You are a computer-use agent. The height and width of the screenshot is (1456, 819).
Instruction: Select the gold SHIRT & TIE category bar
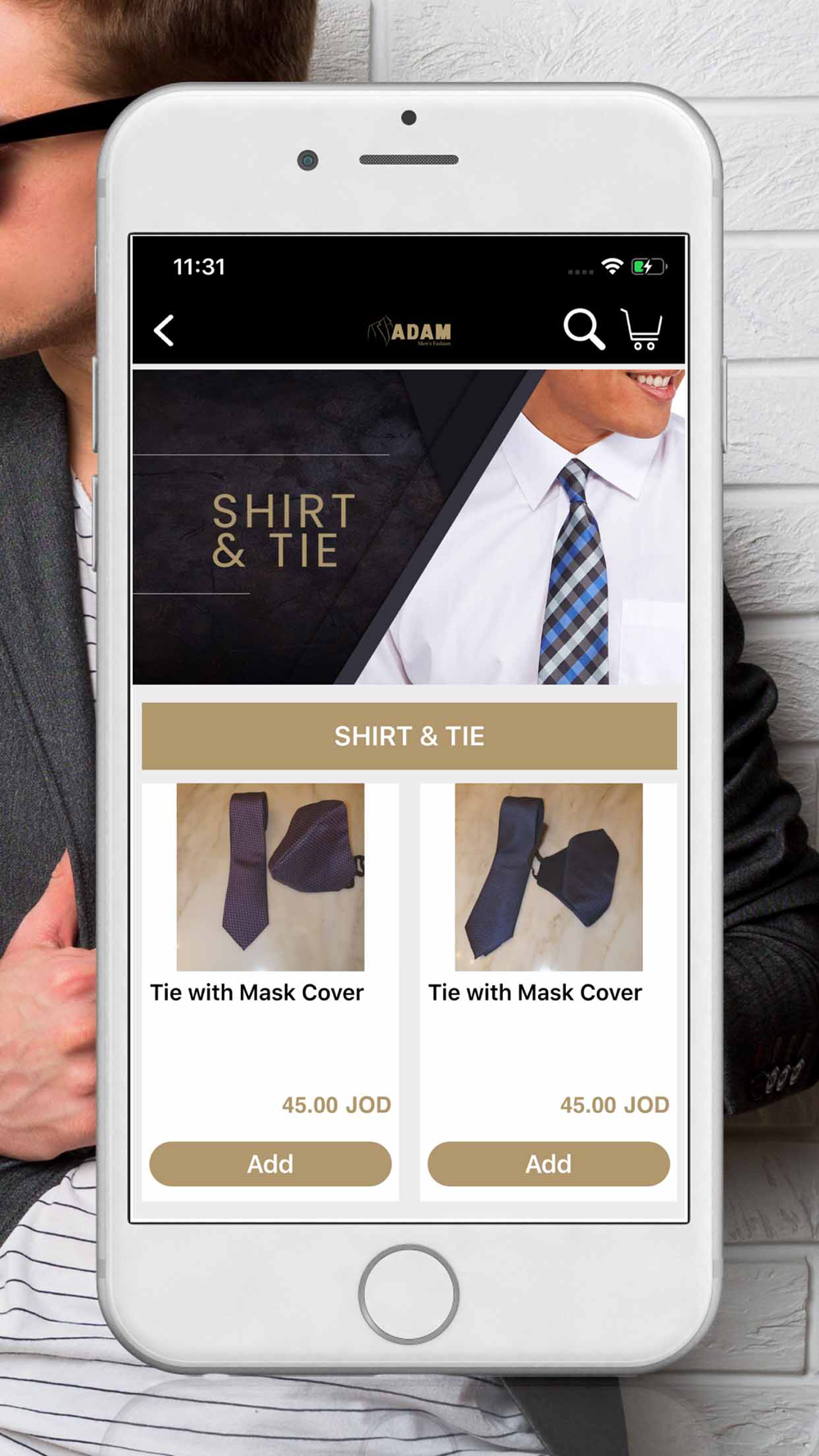tap(409, 736)
